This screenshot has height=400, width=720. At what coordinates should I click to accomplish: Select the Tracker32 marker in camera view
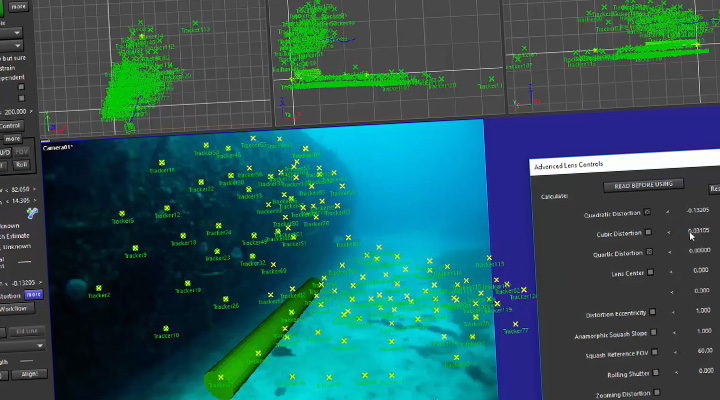[252, 256]
